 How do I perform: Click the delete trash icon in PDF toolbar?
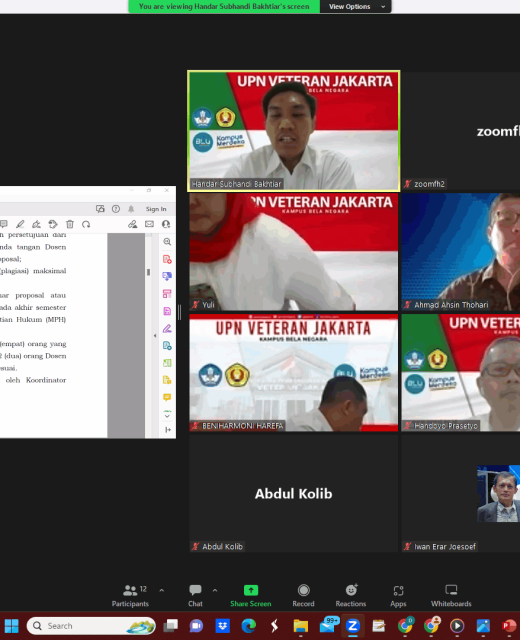(x=70, y=224)
